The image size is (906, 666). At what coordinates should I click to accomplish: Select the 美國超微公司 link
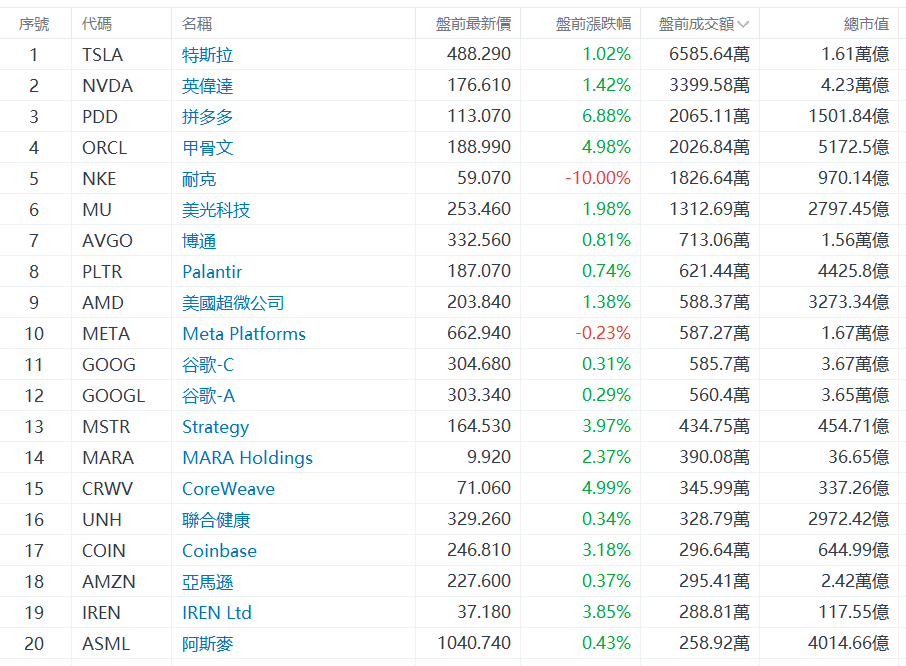(233, 303)
